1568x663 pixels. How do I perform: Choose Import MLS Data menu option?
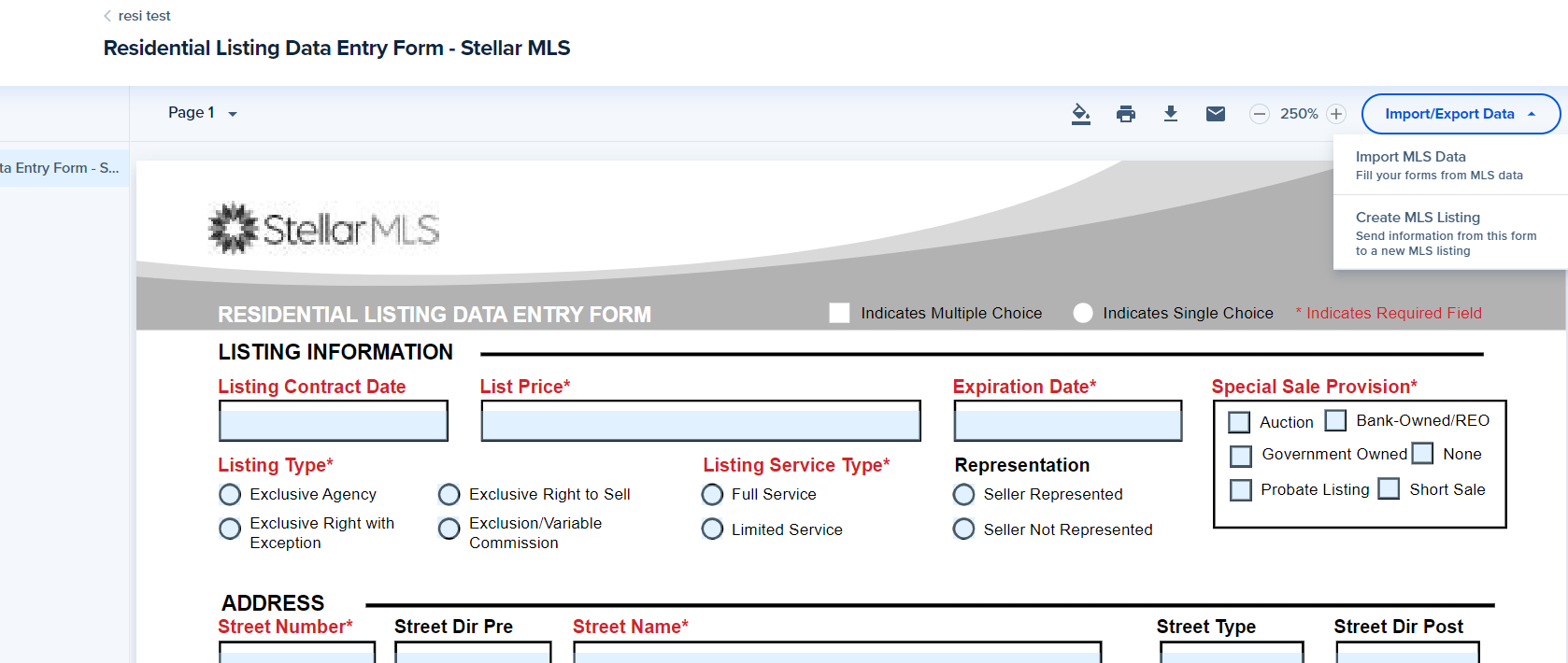point(1439,165)
